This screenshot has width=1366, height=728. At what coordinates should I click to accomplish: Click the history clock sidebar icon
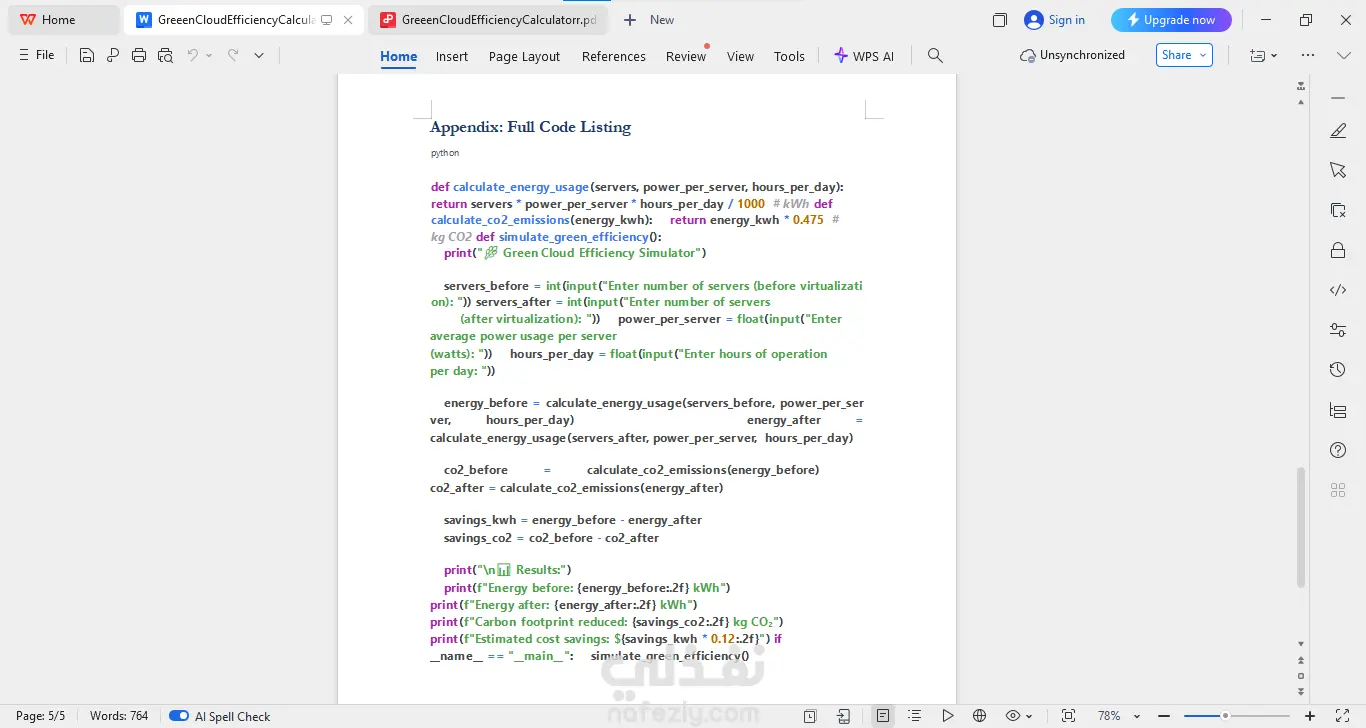pos(1338,370)
